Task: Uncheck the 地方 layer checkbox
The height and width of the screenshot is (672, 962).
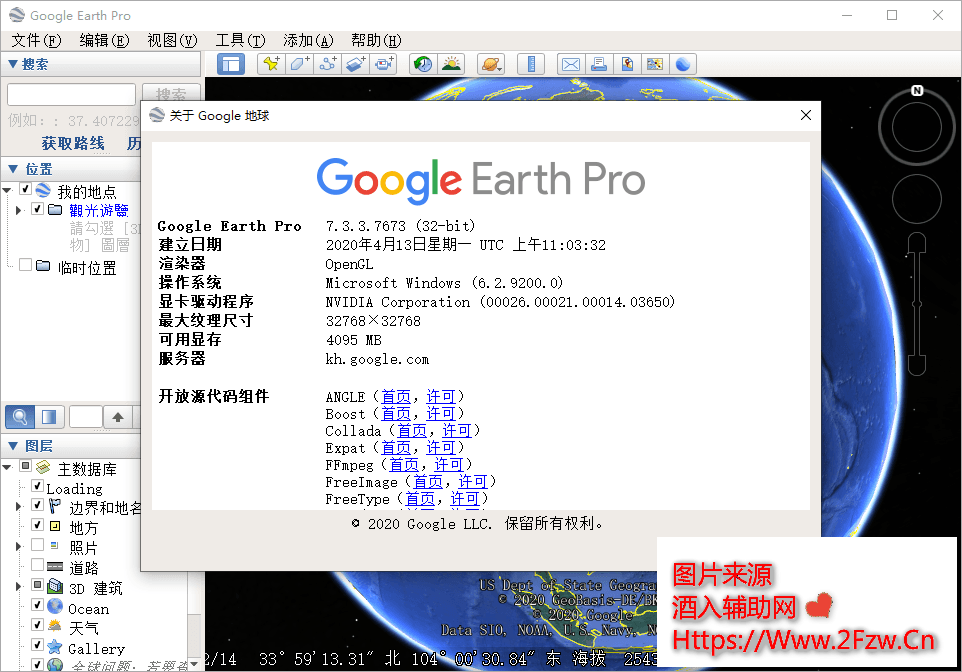Action: pos(37,525)
